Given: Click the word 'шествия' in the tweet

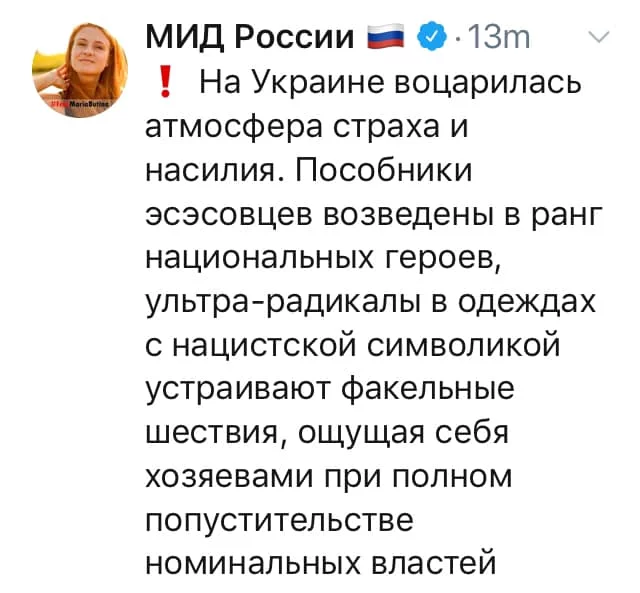Looking at the screenshot, I should point(213,434).
